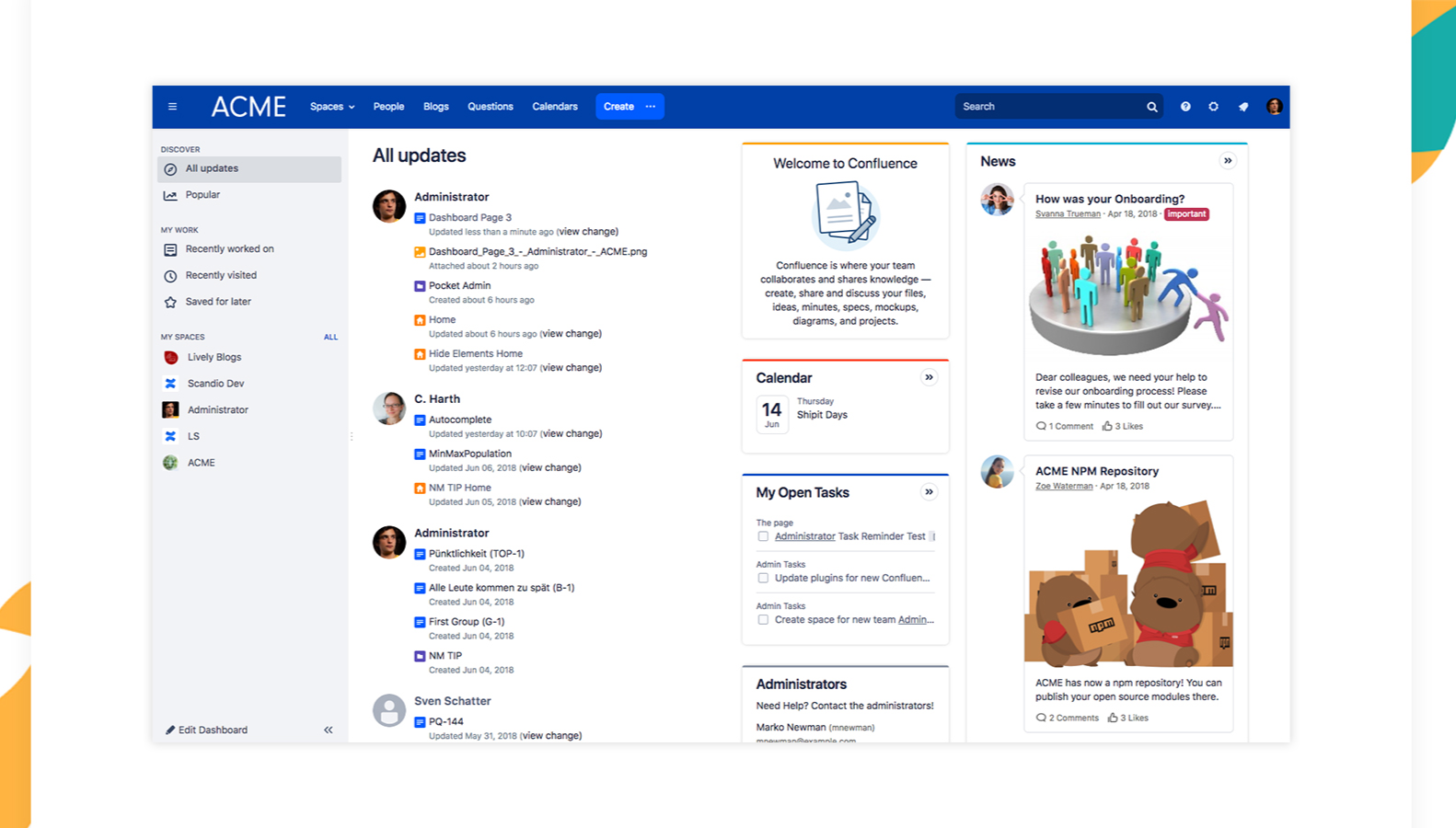
Task: Click the Administrator space avatar icon
Action: click(x=170, y=409)
